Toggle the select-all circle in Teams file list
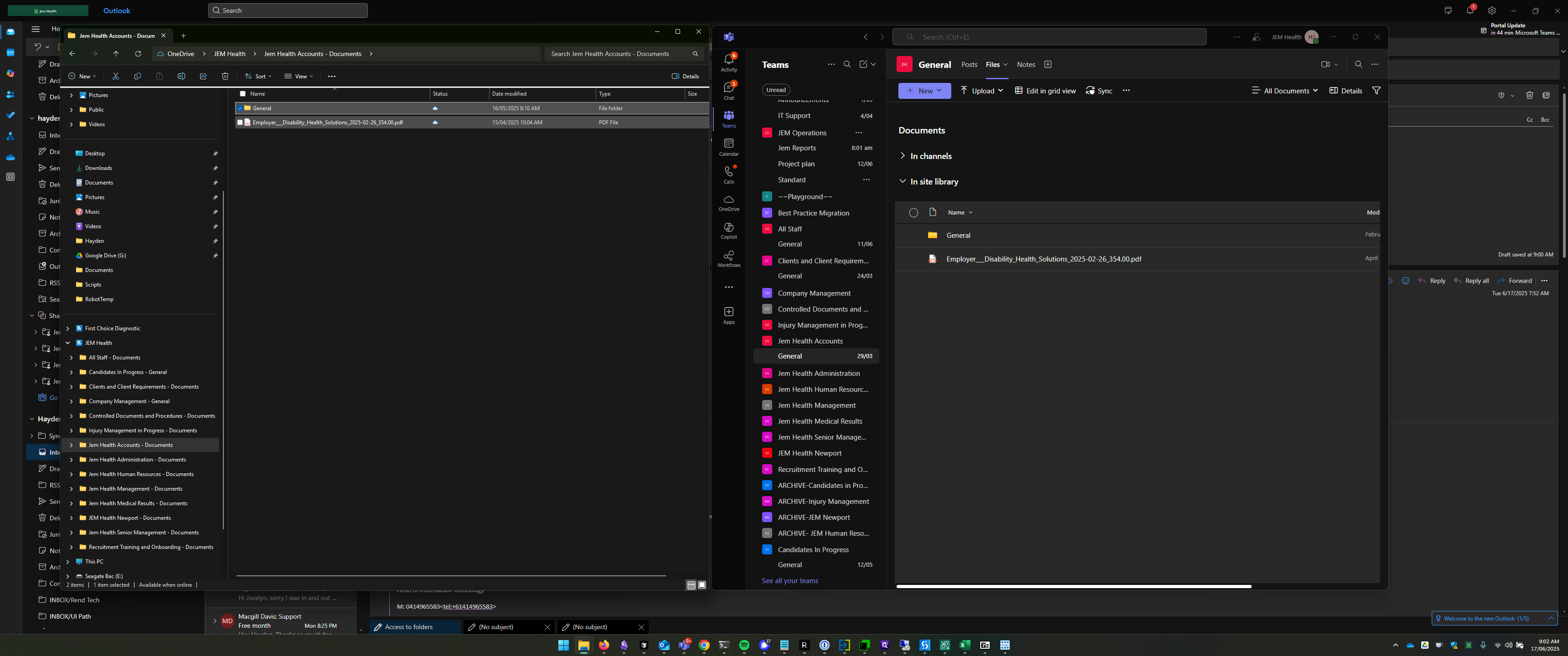The width and height of the screenshot is (1568, 656). coord(913,212)
